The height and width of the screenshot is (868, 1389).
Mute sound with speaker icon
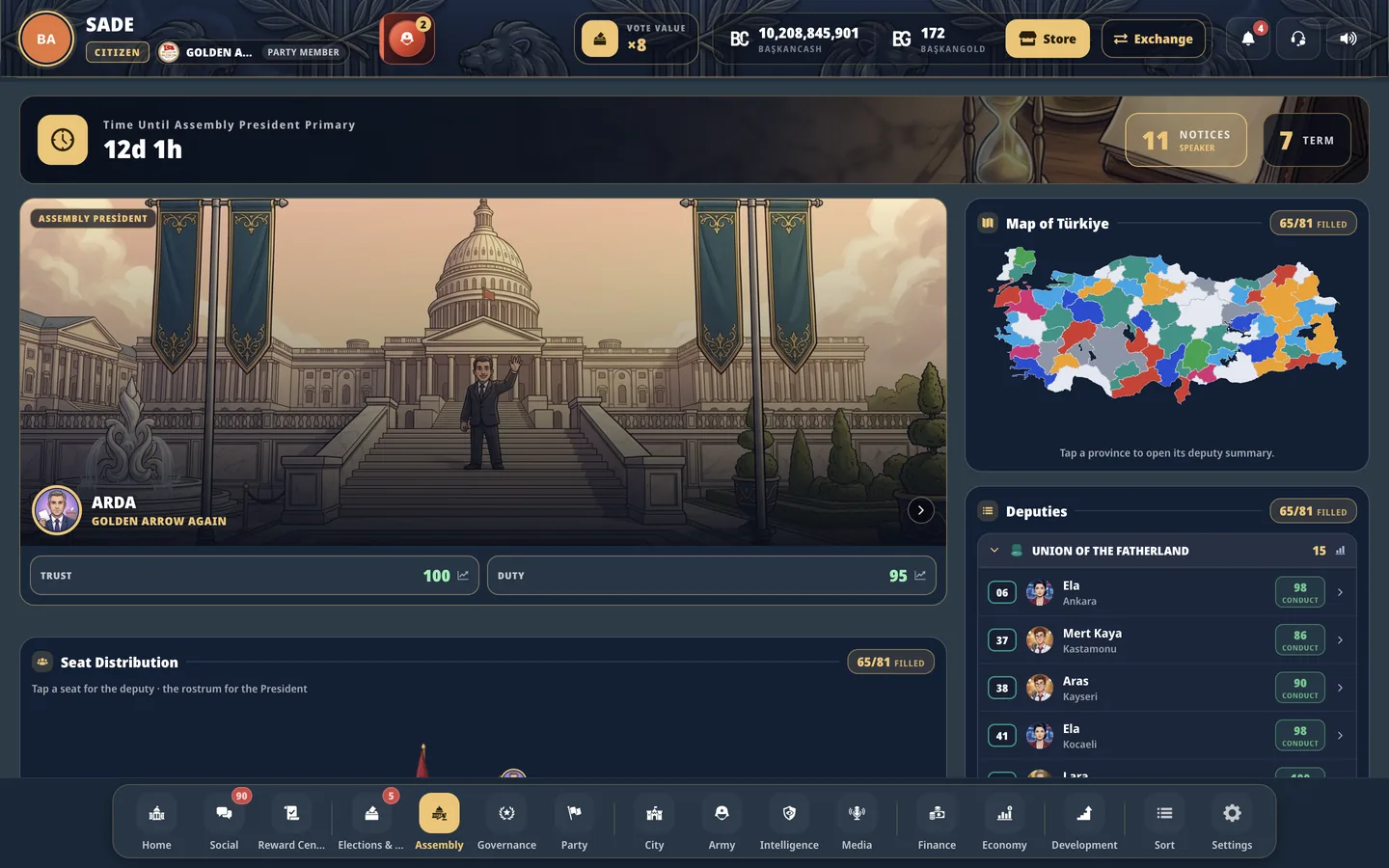1348,39
